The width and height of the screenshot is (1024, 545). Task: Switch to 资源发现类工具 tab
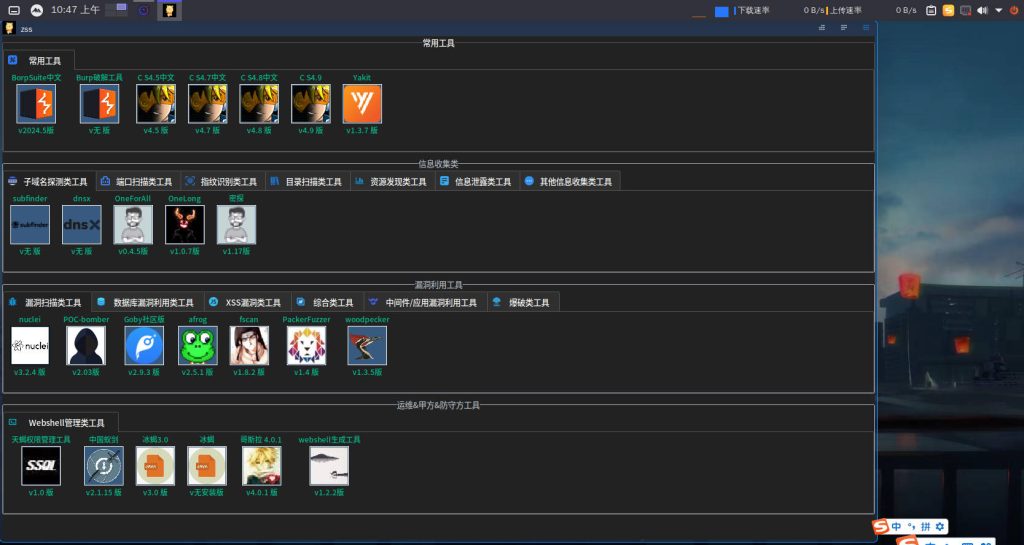tap(392, 181)
